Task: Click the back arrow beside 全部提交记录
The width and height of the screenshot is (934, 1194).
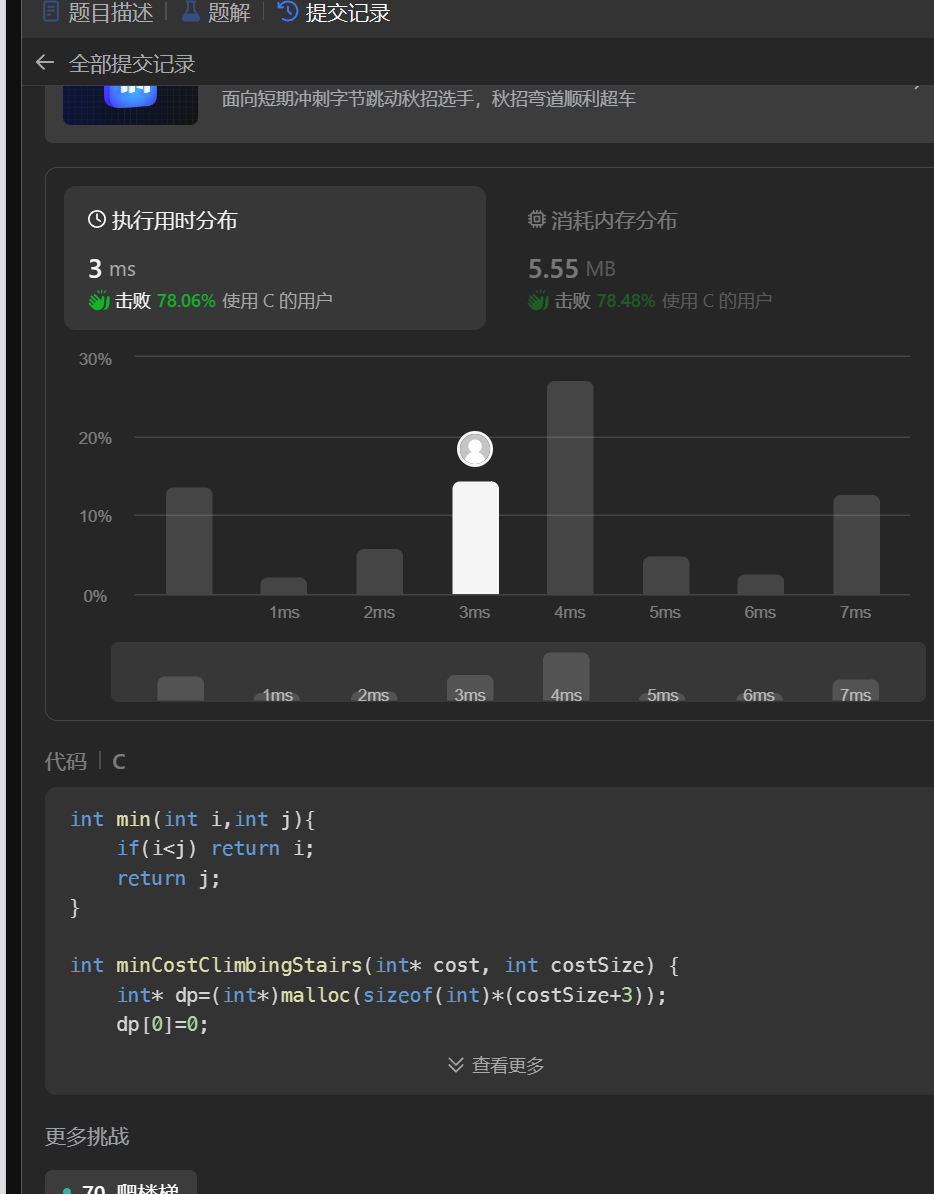Action: point(44,63)
